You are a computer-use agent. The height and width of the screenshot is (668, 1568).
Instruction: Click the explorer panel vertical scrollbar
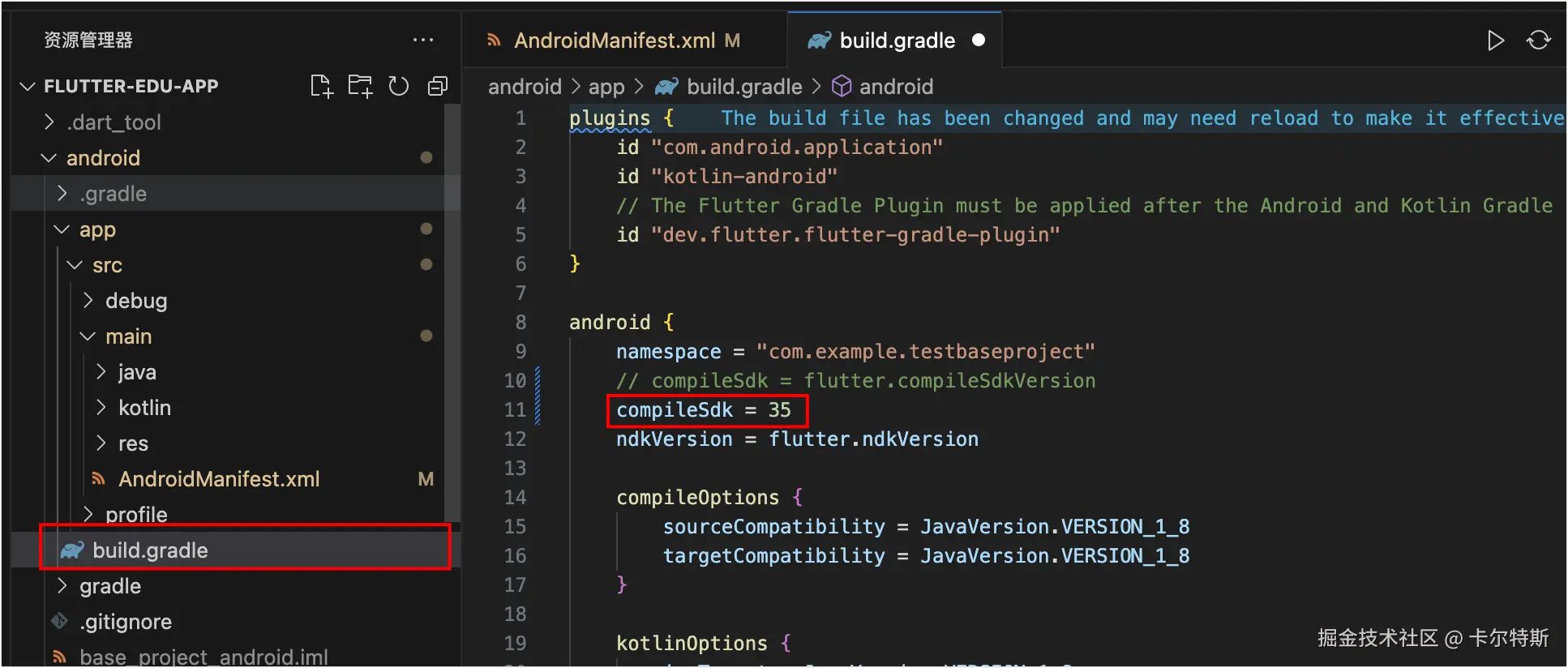(x=452, y=312)
